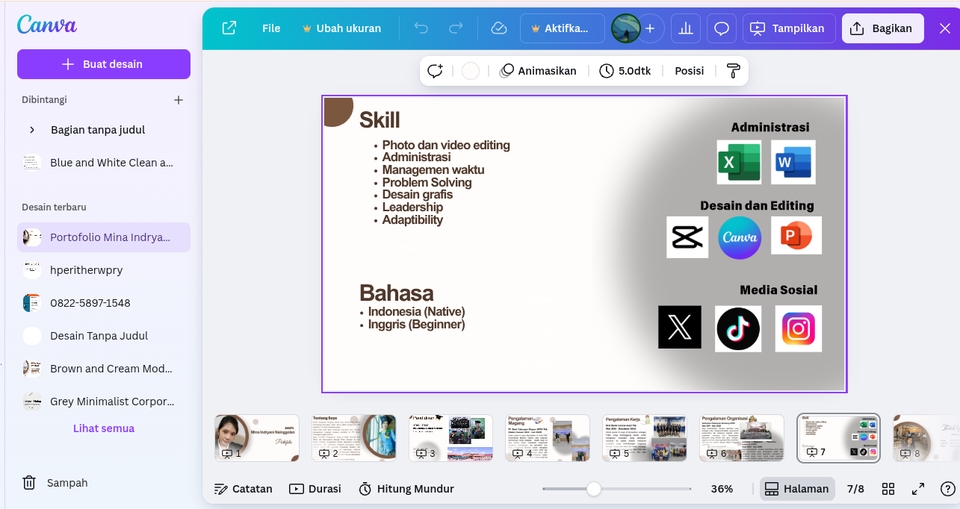Select TikTok icon on slide
Image resolution: width=960 pixels, height=509 pixels.
click(x=738, y=329)
